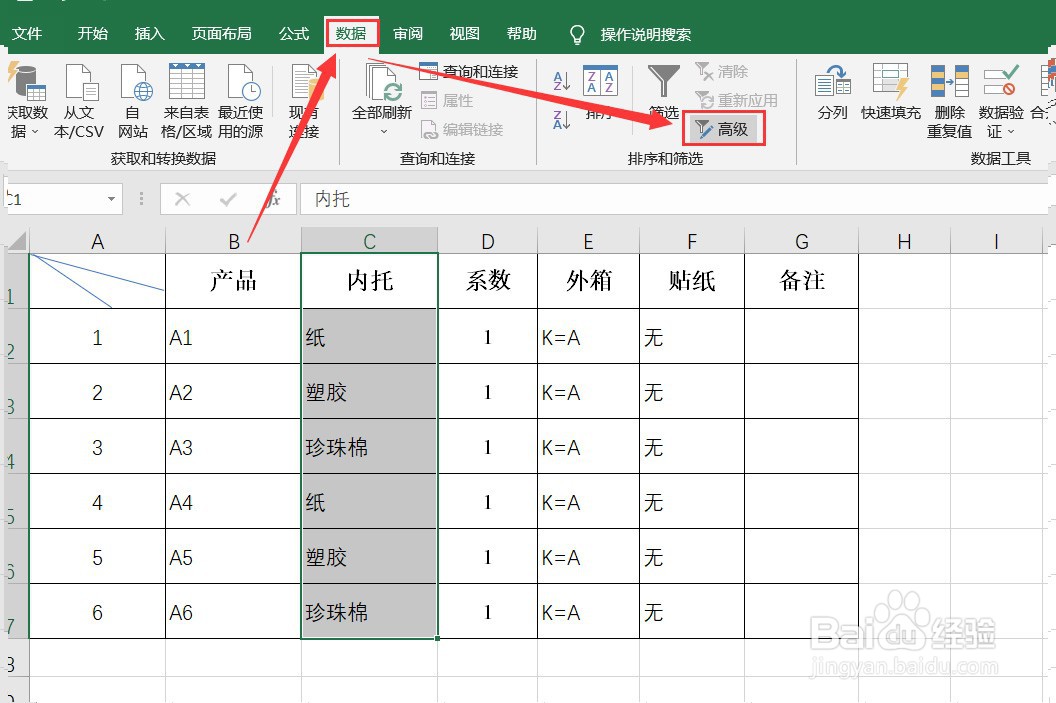Image resolution: width=1056 pixels, height=703 pixels.
Task: Select column D header
Action: [x=488, y=241]
